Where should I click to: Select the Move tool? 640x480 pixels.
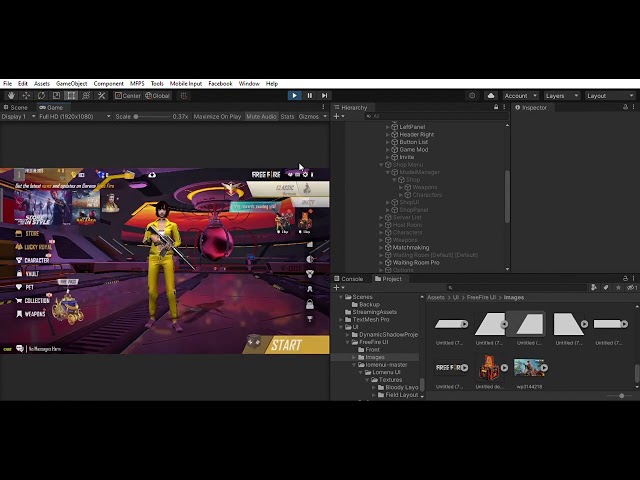tap(26, 96)
